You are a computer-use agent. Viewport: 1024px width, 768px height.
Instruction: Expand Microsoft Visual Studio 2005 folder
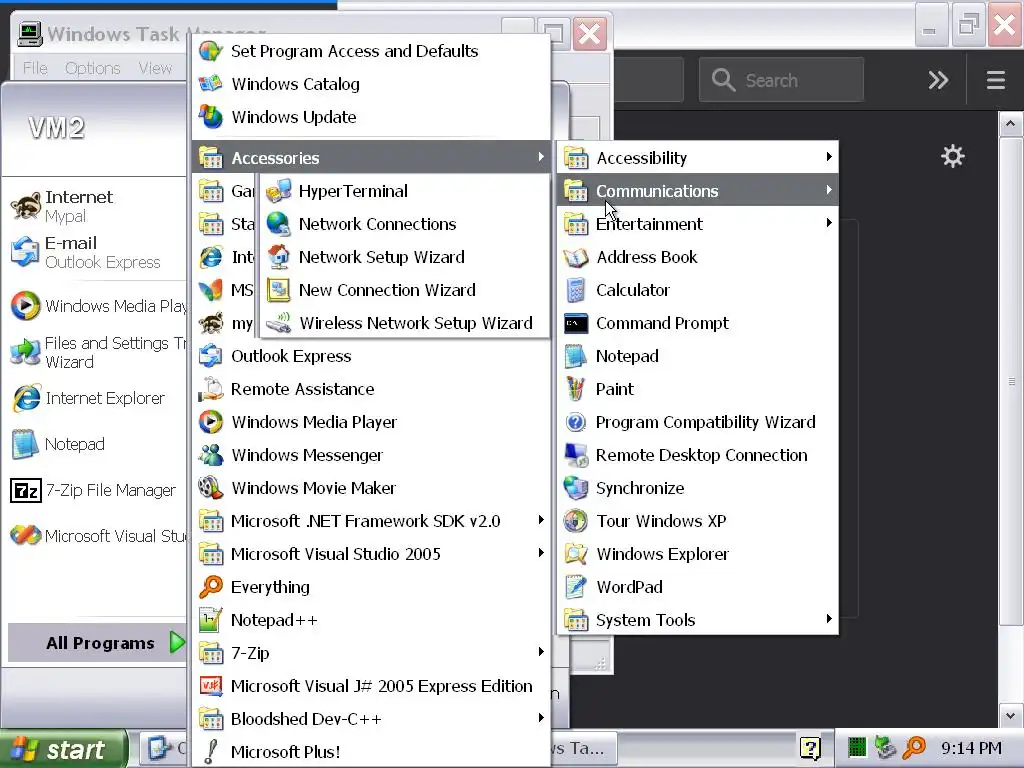pos(371,554)
